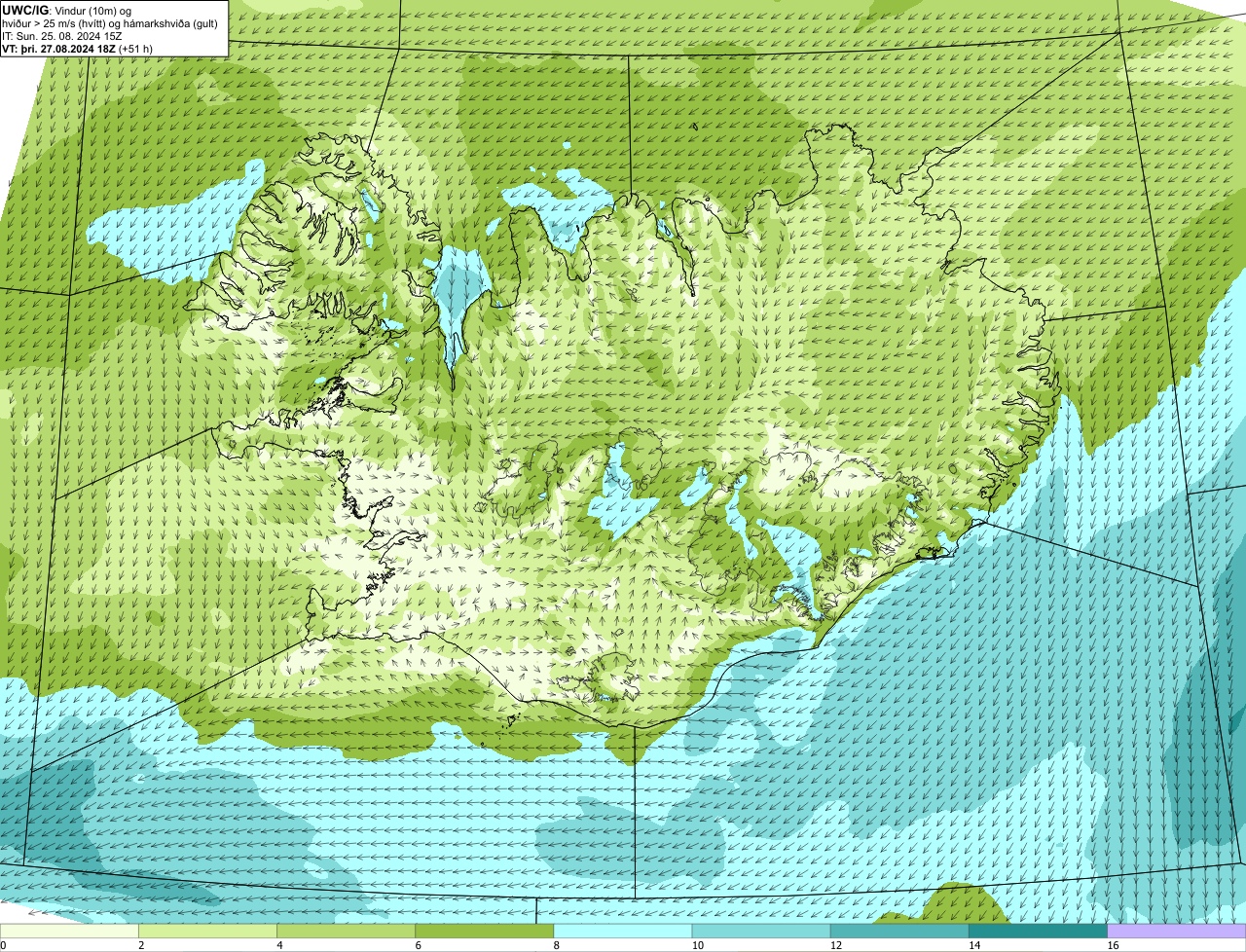Click the 2–4 m/s legend color swatch
The height and width of the screenshot is (952, 1246).
pyautogui.click(x=207, y=931)
